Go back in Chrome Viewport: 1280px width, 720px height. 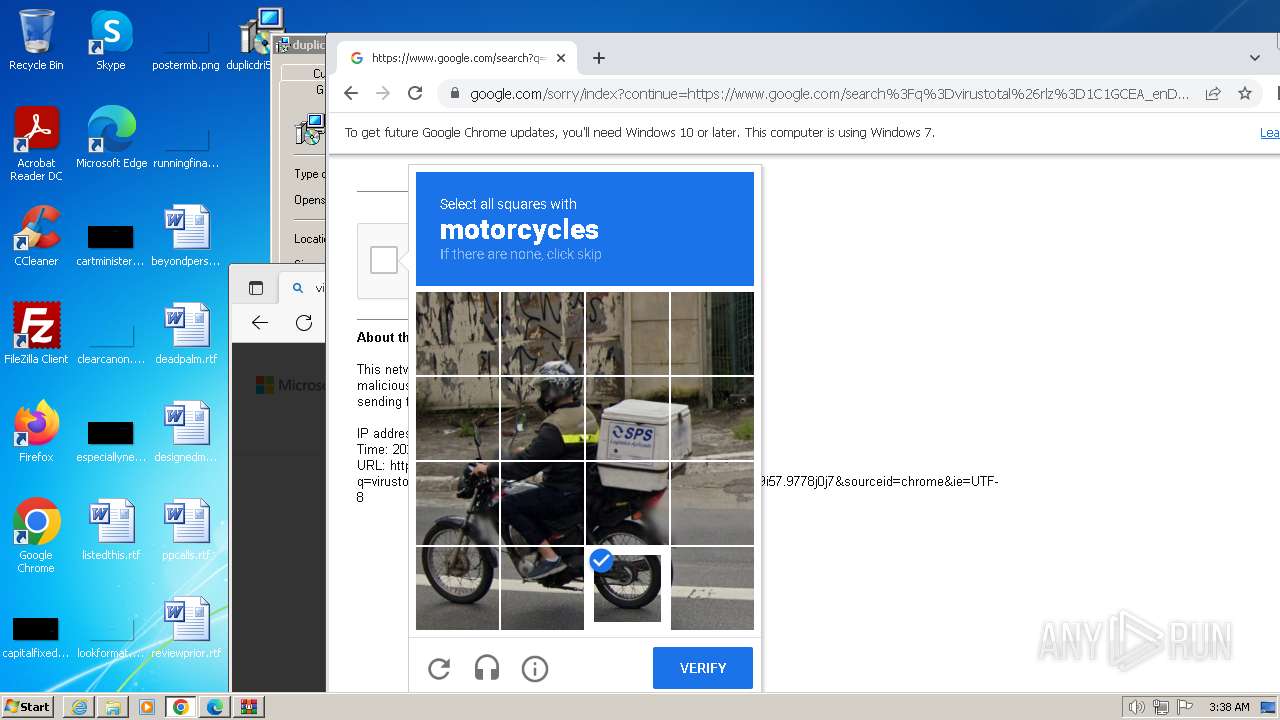tap(350, 93)
